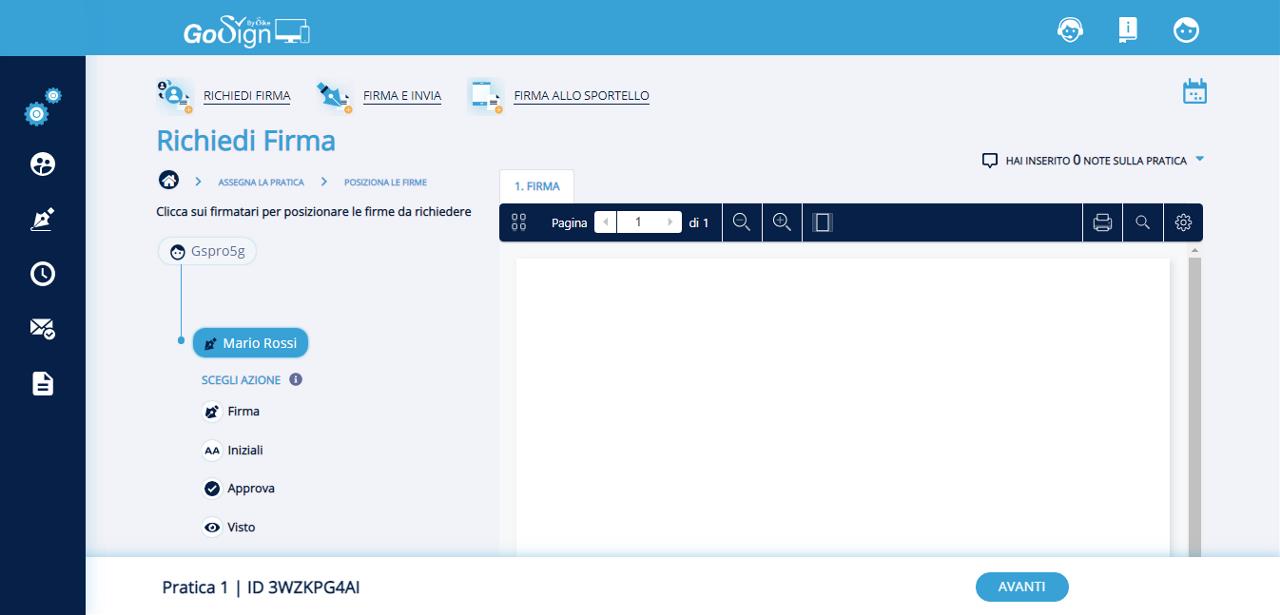Click the page number input field
Screen dimensions: 1280x615
(x=638, y=223)
